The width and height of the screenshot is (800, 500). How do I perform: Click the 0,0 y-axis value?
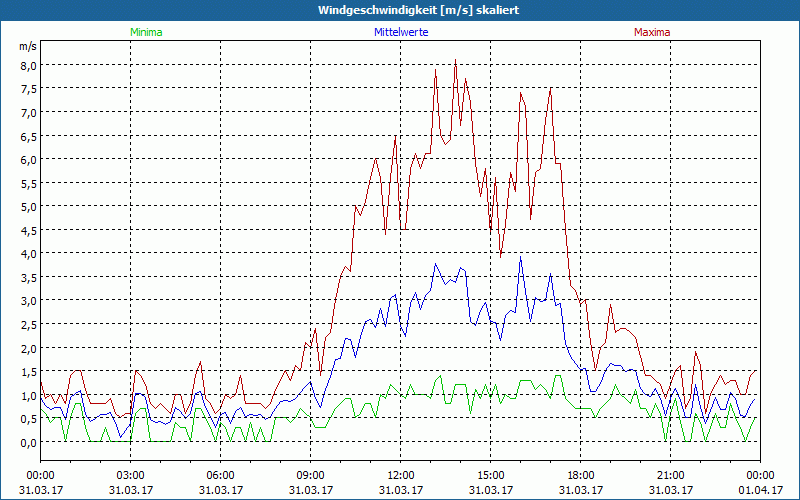[29, 443]
